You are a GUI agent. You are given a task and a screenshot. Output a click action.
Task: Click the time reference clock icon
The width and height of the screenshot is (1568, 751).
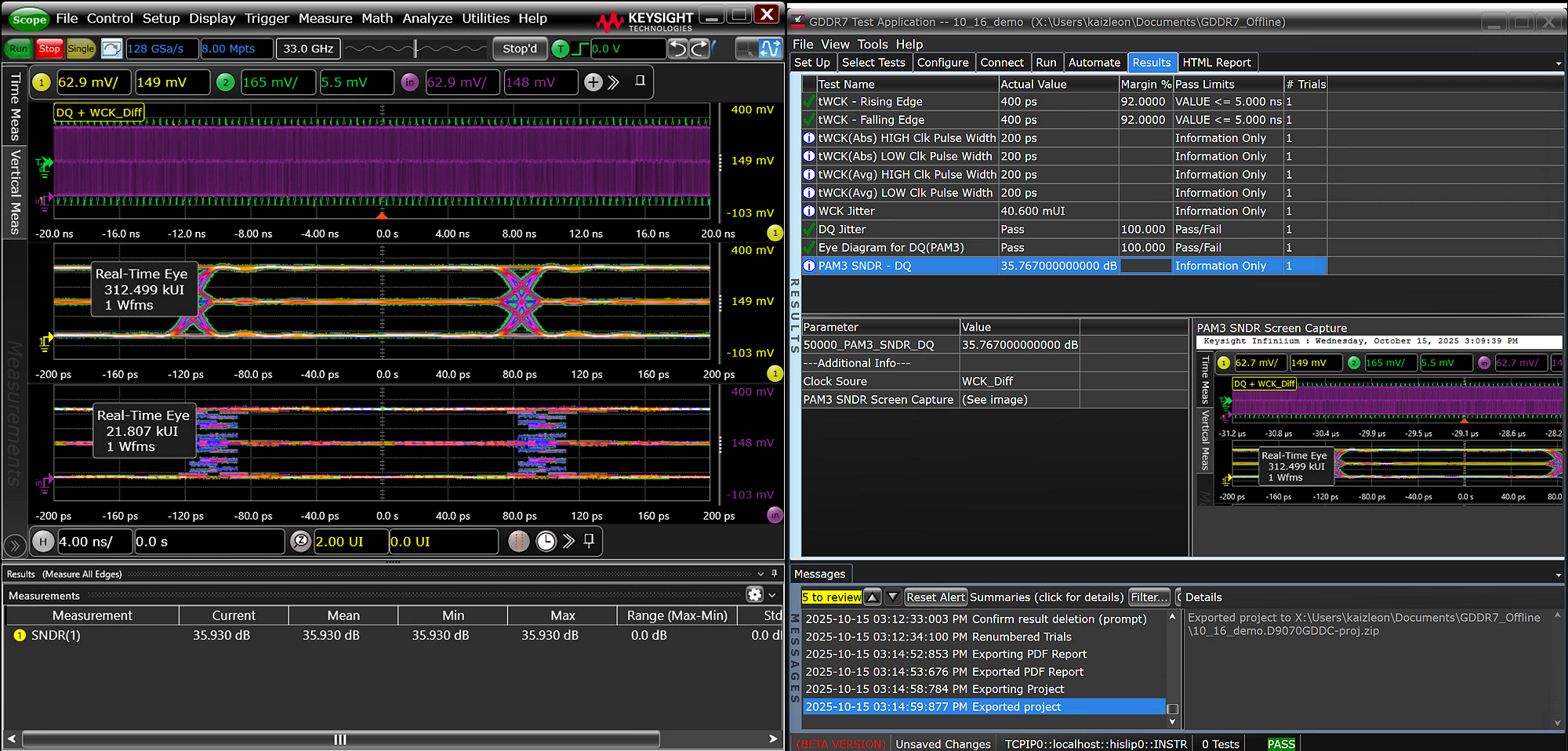pyautogui.click(x=546, y=542)
